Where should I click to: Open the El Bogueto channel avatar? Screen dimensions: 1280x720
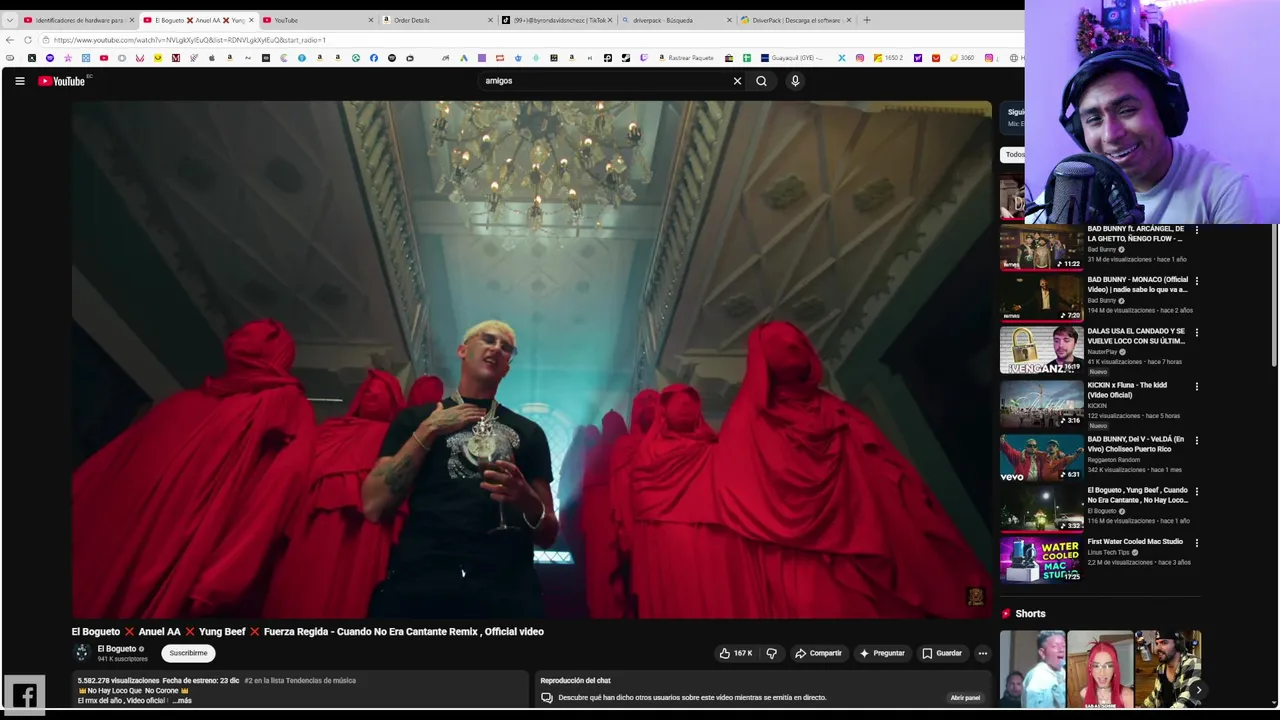coord(82,653)
